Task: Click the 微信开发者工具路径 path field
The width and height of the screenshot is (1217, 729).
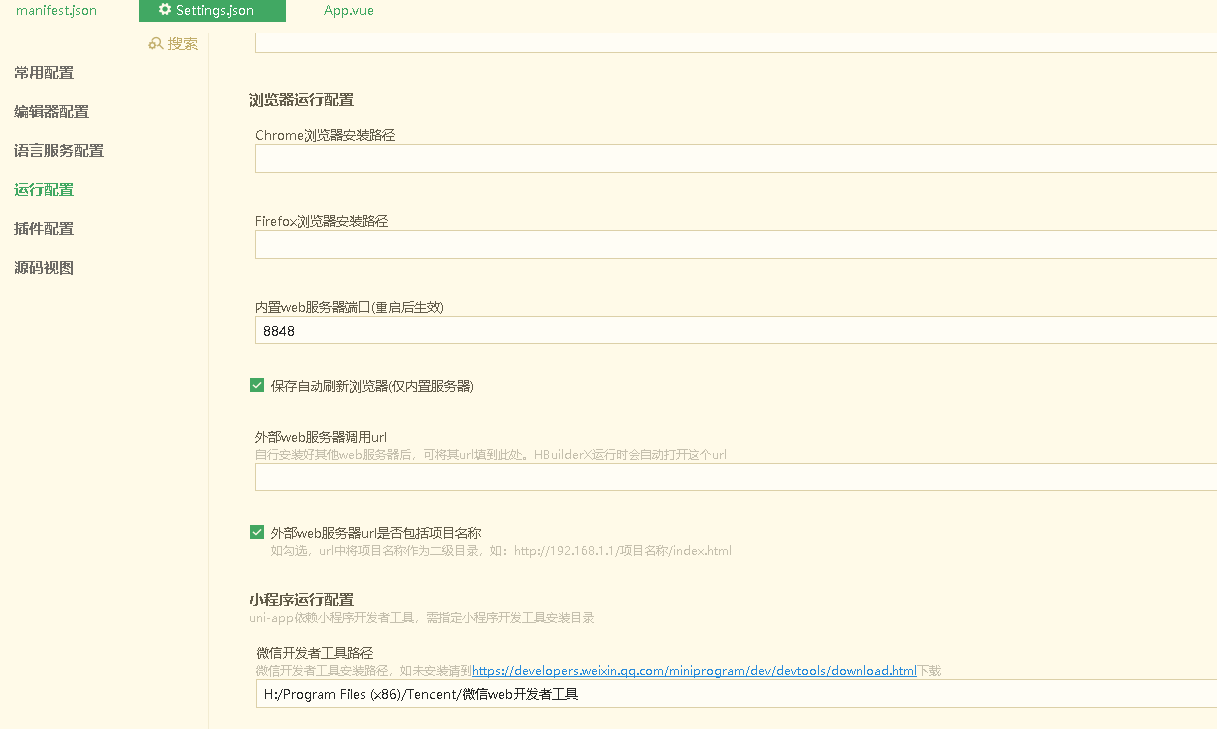Action: [600, 694]
